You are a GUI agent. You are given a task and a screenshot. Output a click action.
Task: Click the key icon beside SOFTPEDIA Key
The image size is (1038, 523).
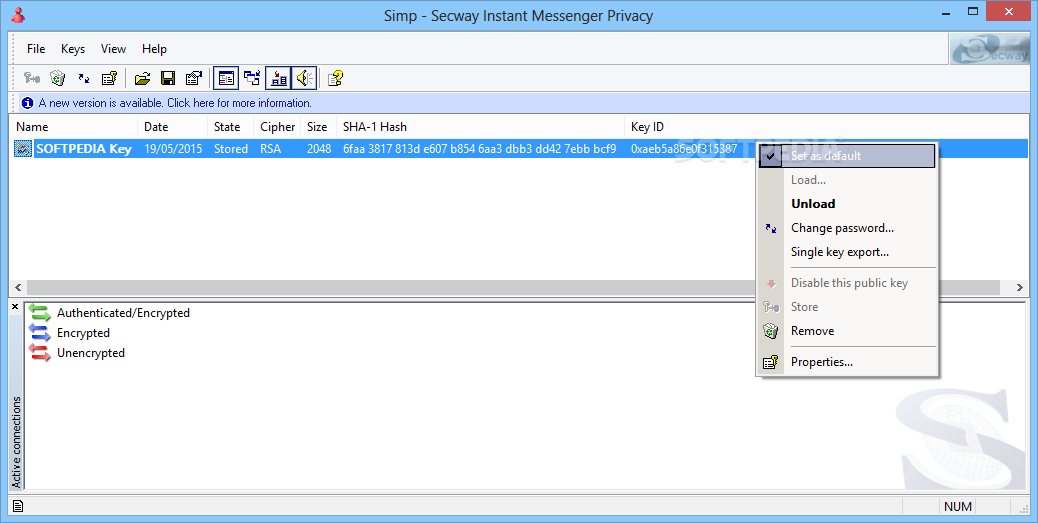pyautogui.click(x=23, y=149)
